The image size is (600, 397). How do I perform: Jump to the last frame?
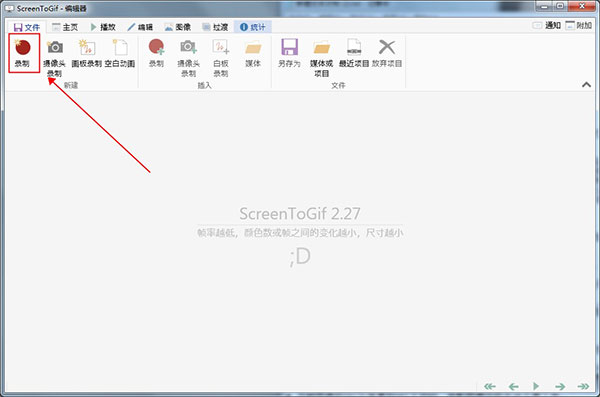tap(583, 386)
